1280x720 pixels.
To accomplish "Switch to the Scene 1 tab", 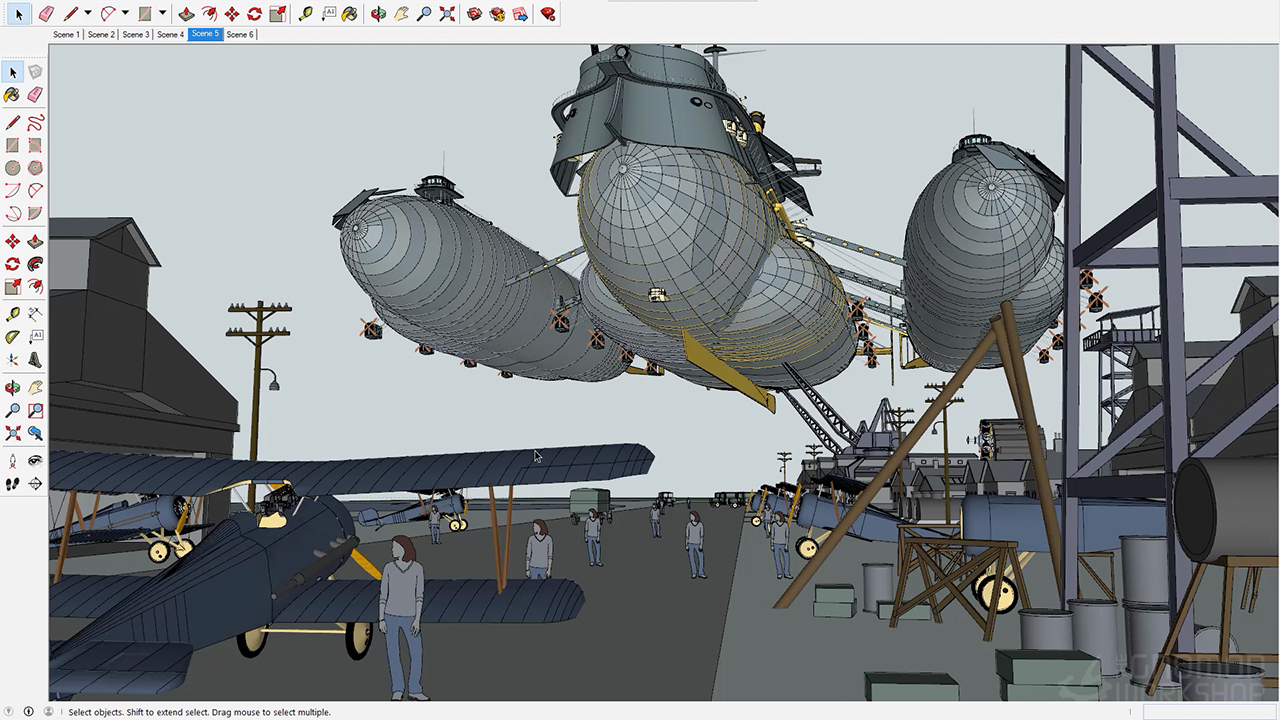I will tap(66, 34).
